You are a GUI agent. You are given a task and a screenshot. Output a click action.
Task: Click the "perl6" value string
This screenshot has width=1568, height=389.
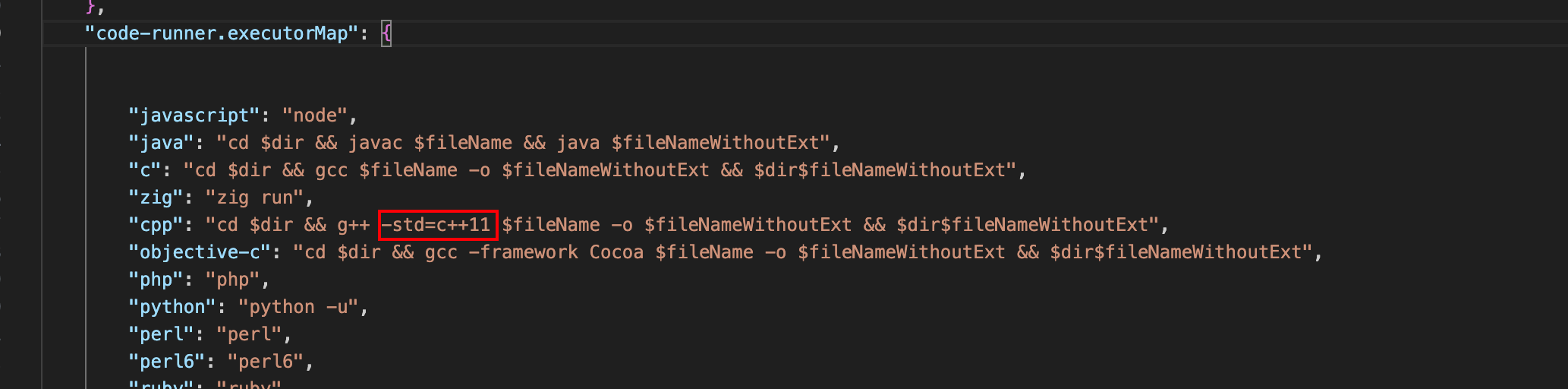click(x=266, y=362)
